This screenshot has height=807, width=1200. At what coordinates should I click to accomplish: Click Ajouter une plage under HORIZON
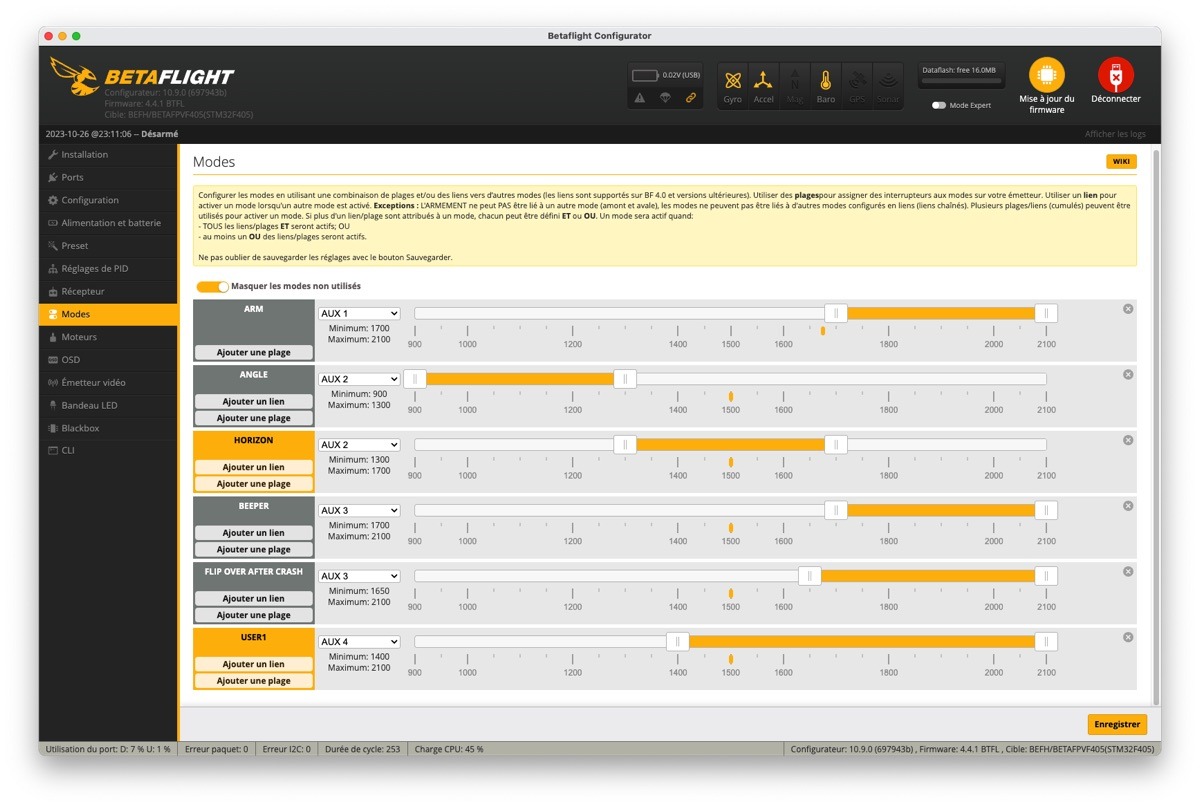click(254, 484)
